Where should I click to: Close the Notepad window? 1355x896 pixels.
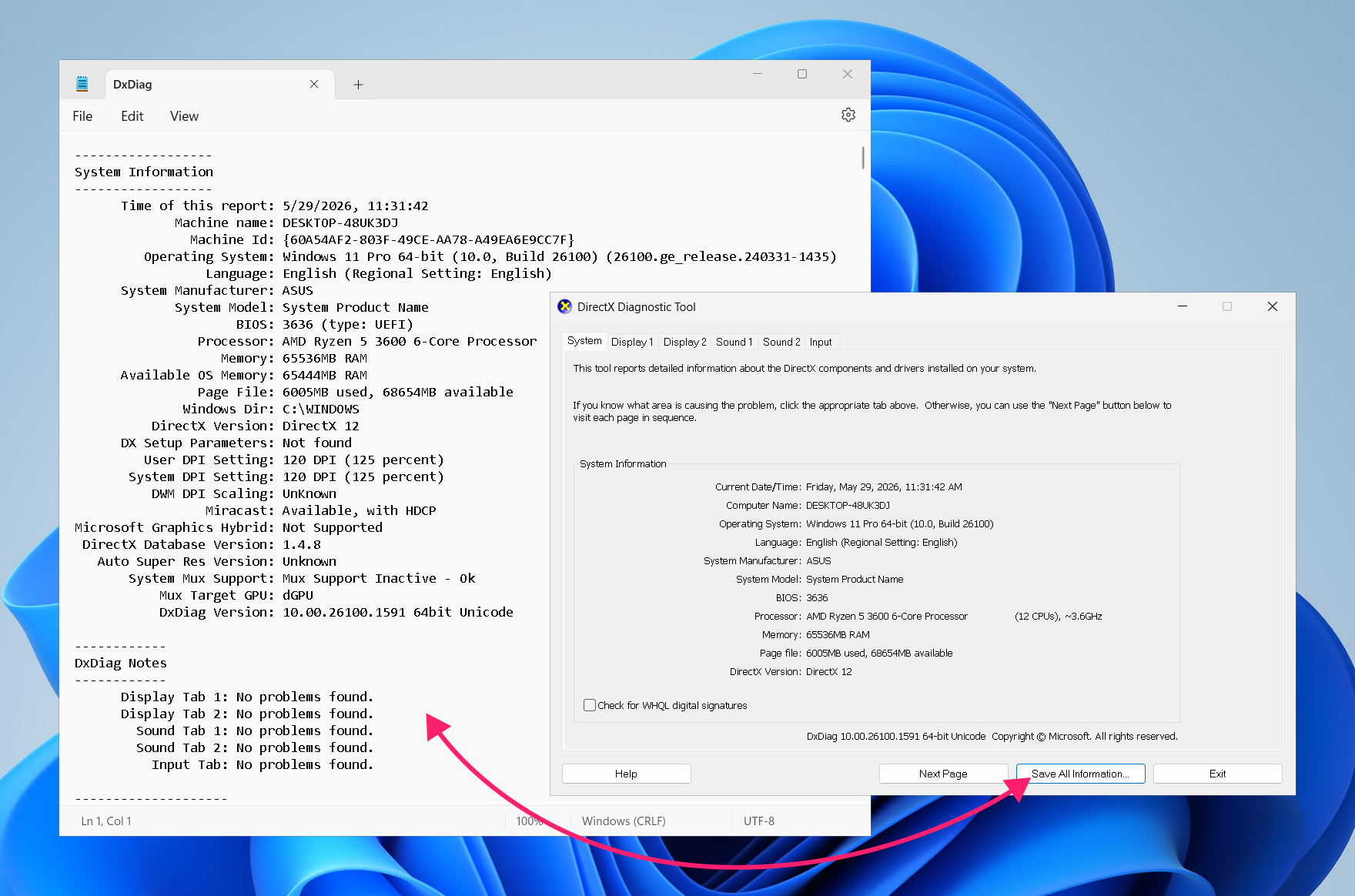tap(848, 74)
